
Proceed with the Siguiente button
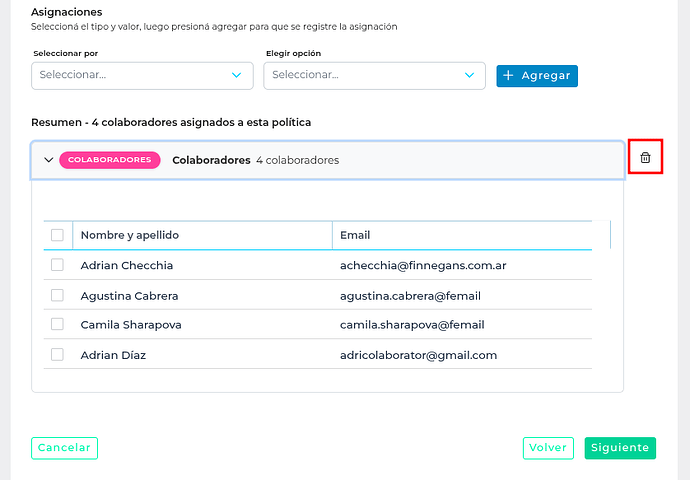click(620, 448)
